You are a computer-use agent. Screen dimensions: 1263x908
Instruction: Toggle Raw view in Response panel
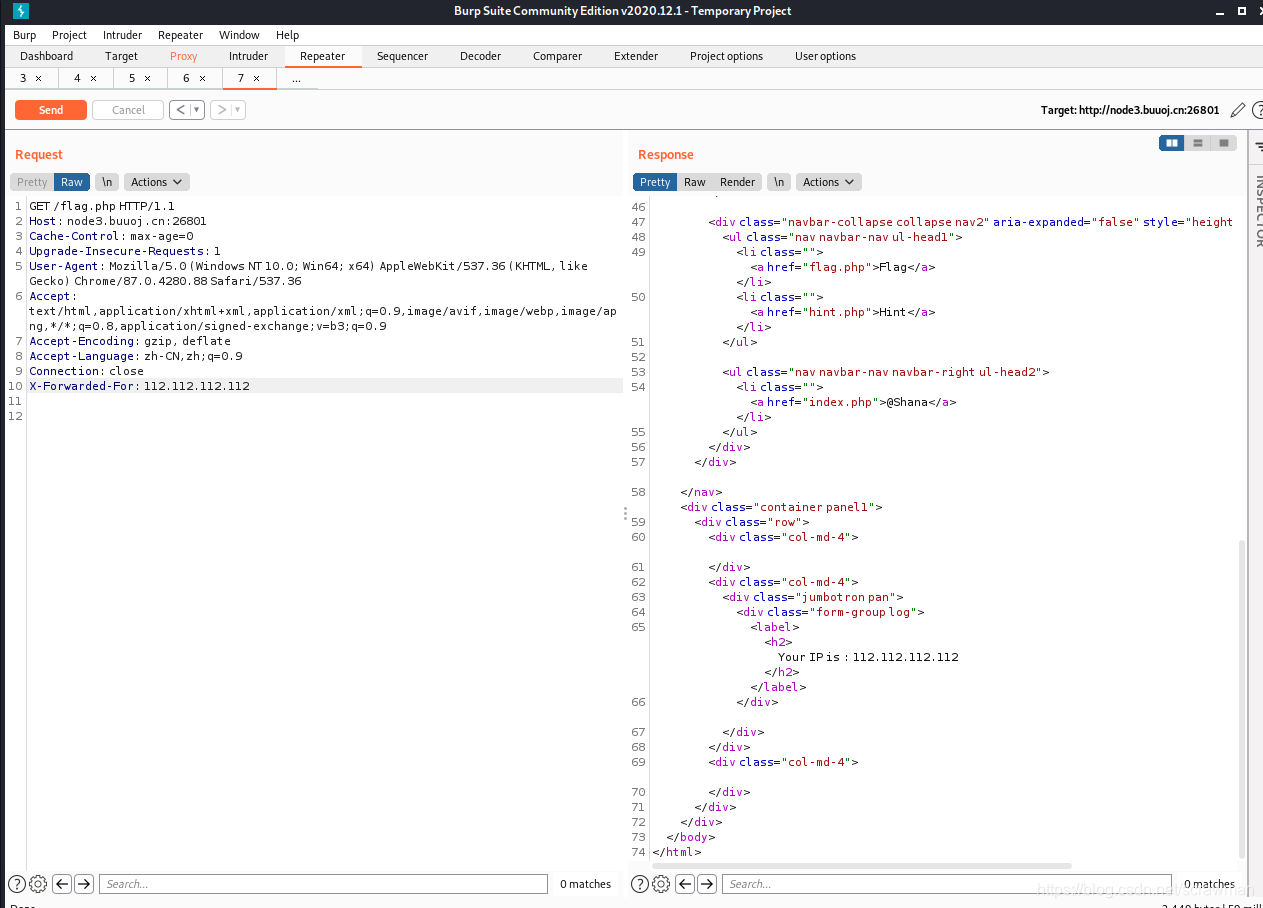click(x=695, y=182)
